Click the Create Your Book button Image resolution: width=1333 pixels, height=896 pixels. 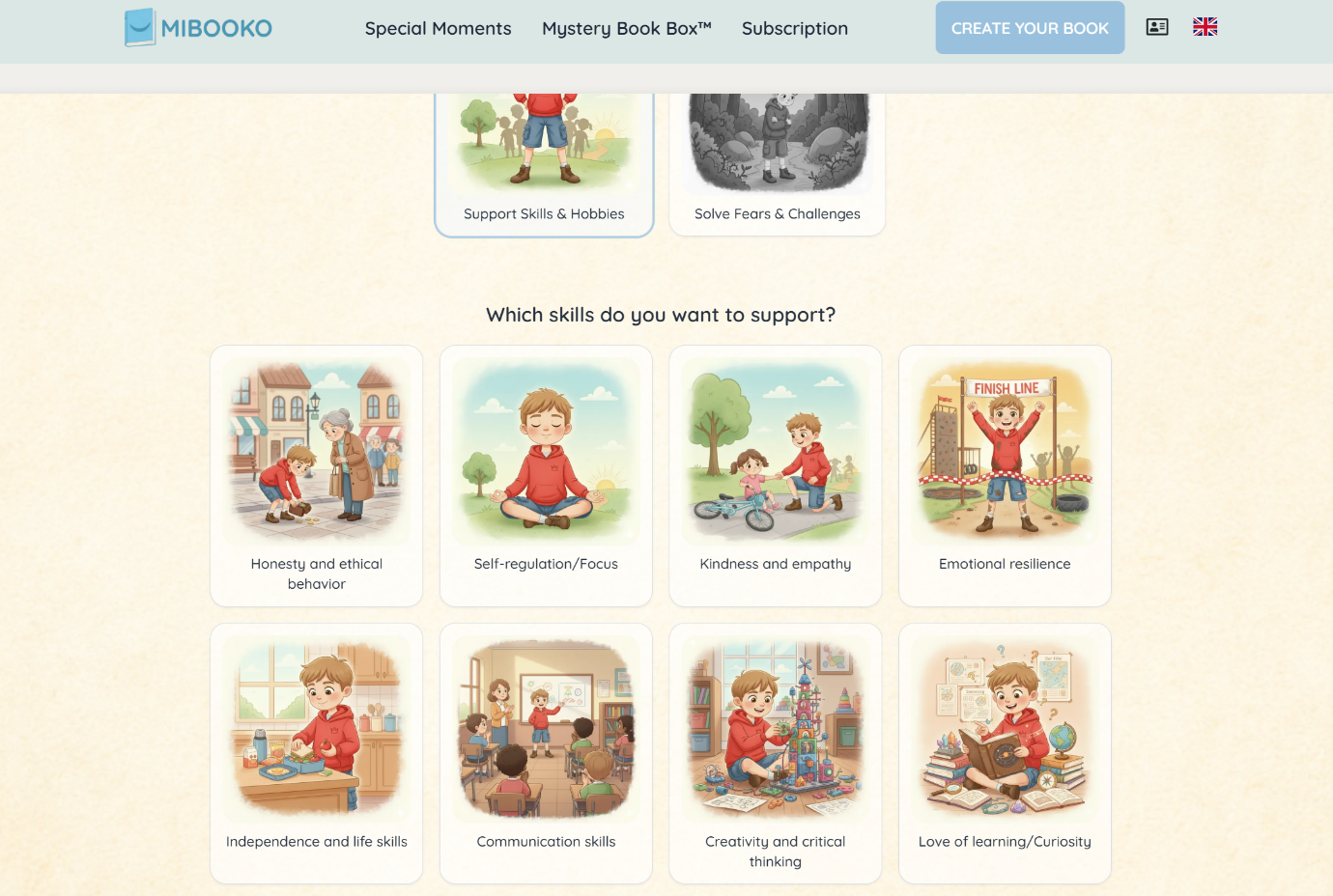[x=1030, y=28]
